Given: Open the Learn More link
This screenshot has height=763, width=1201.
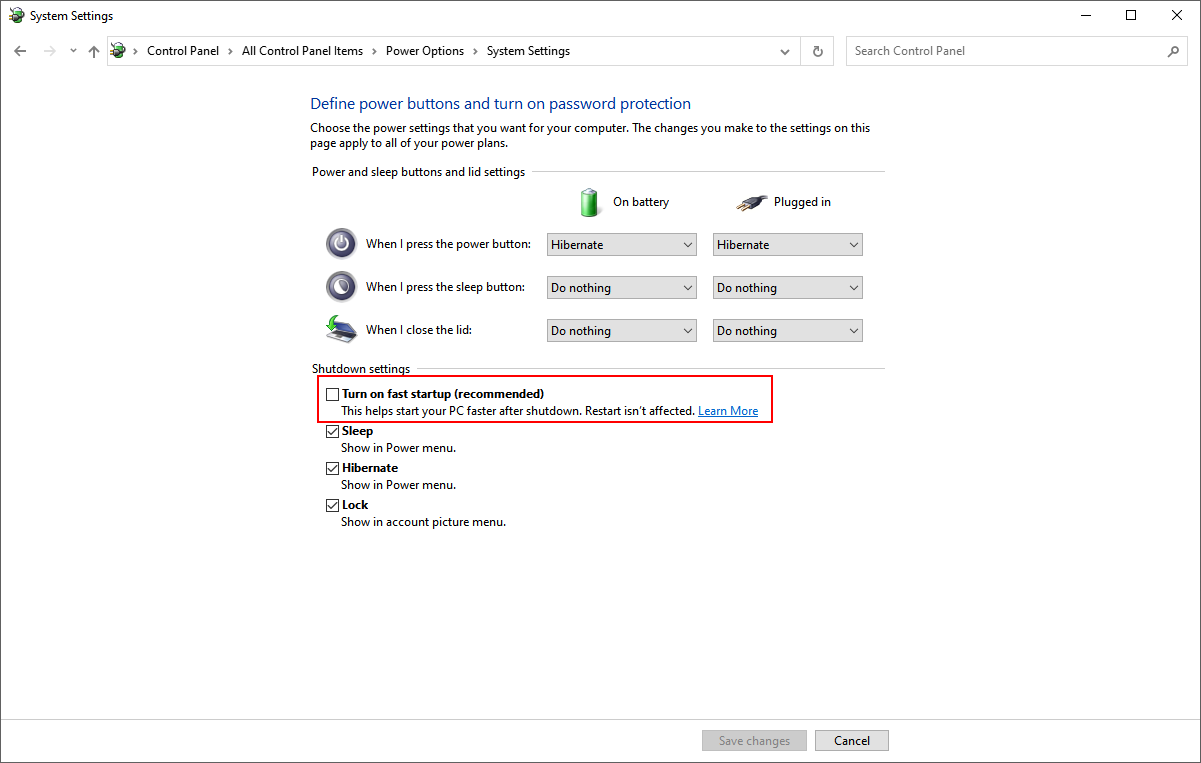Looking at the screenshot, I should 727,410.
